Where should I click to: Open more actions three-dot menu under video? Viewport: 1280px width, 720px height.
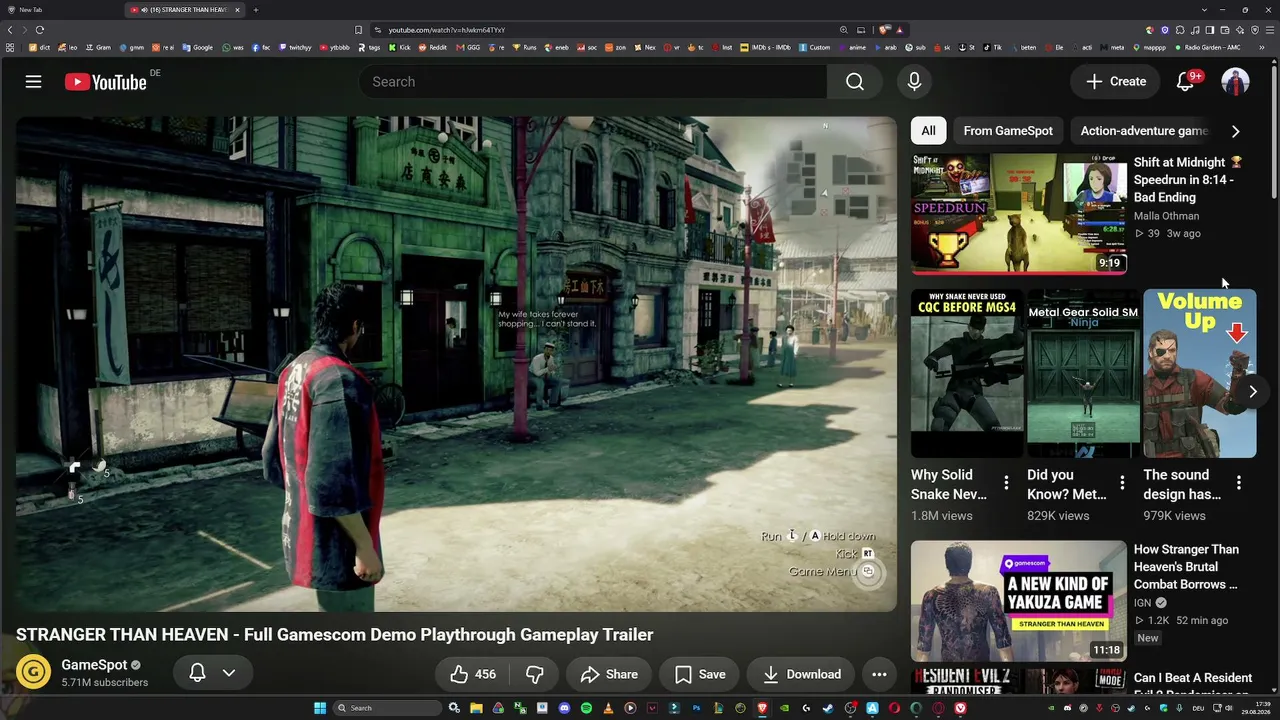click(879, 674)
